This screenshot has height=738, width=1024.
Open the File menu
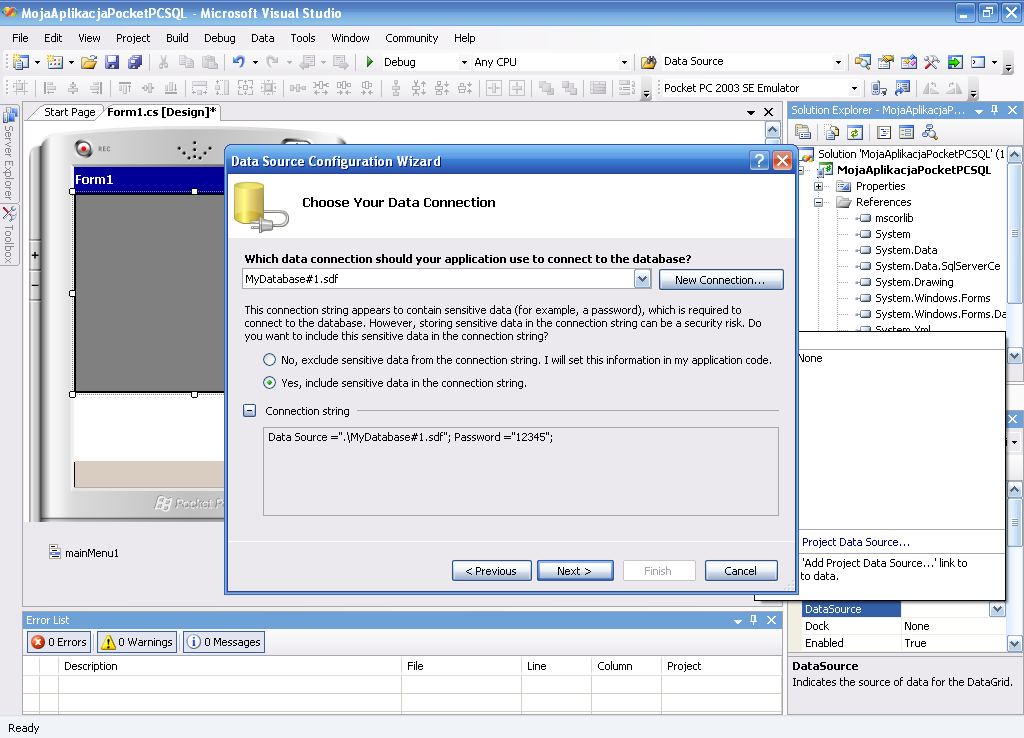(x=20, y=38)
